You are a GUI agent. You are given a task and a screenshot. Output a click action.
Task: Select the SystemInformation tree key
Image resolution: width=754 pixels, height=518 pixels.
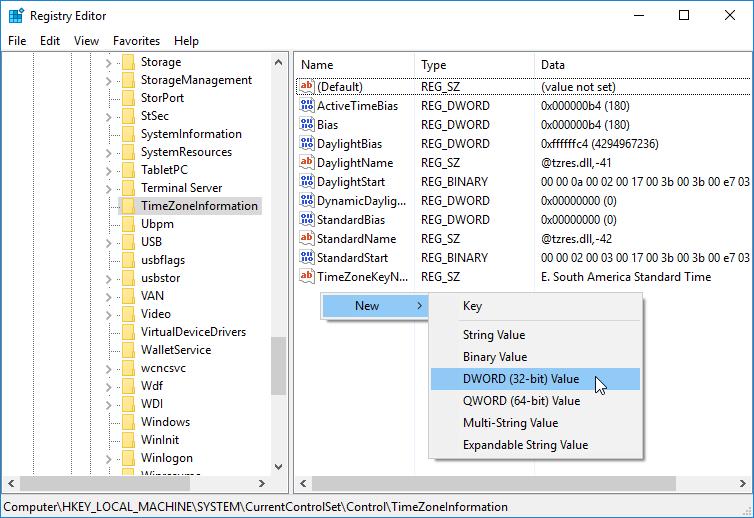191,134
